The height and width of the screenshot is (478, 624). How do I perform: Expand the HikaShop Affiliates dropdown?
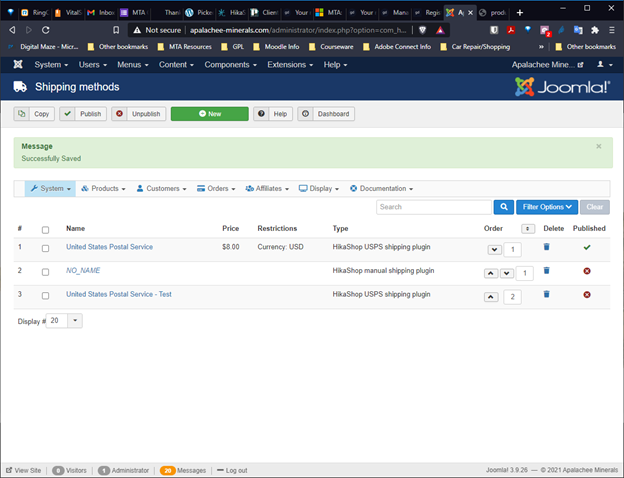(267, 189)
